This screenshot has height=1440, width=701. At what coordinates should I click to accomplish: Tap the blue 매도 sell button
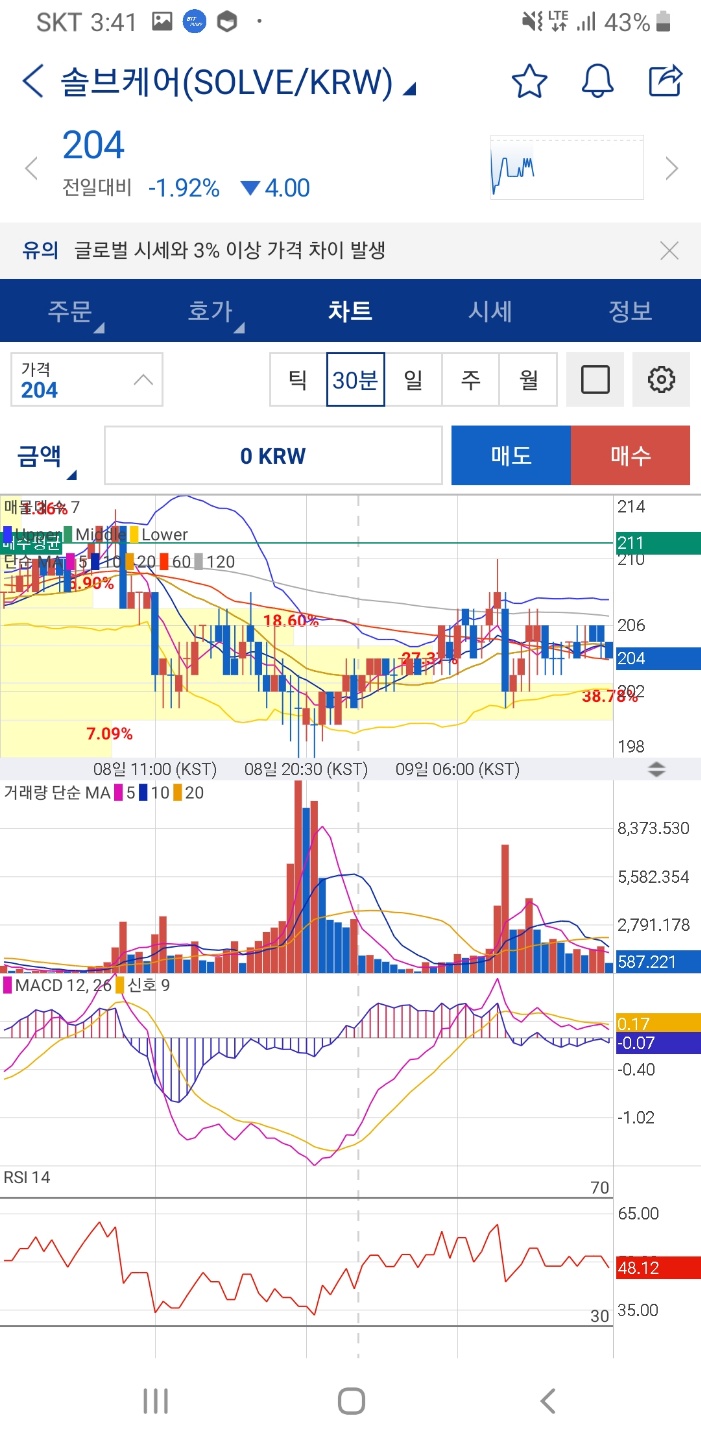[511, 456]
